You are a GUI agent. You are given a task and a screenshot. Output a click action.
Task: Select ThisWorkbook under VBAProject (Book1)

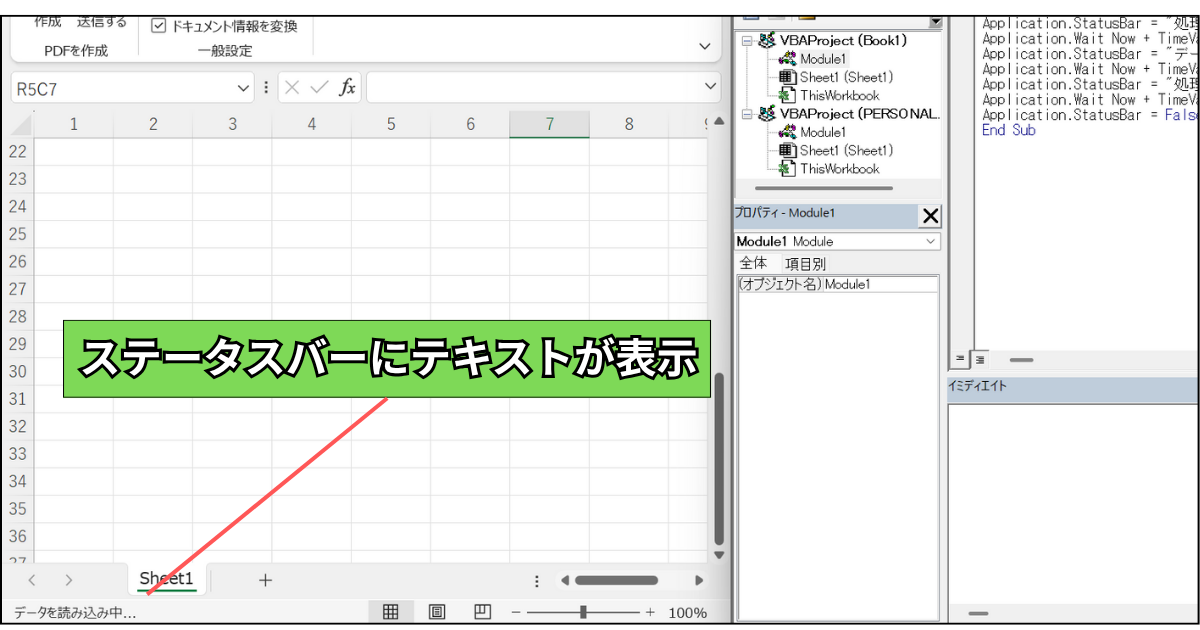pyautogui.click(x=839, y=95)
